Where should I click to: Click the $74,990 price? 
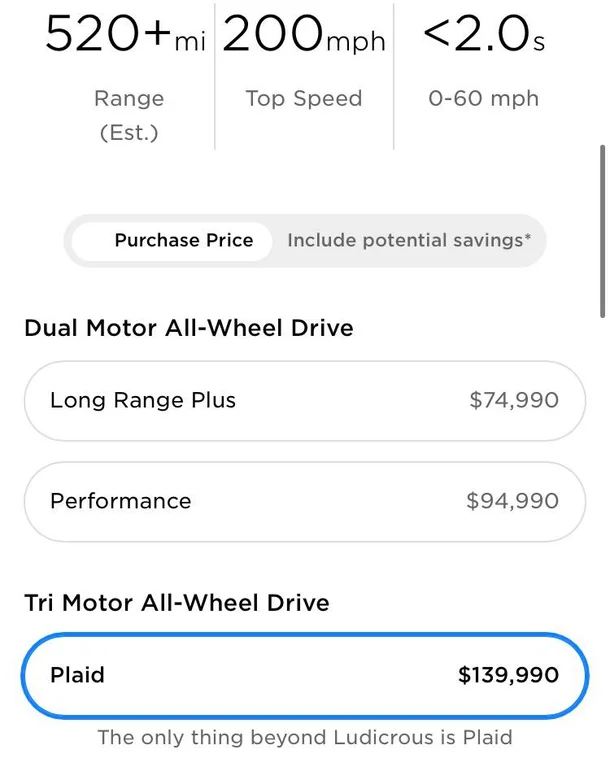click(514, 401)
